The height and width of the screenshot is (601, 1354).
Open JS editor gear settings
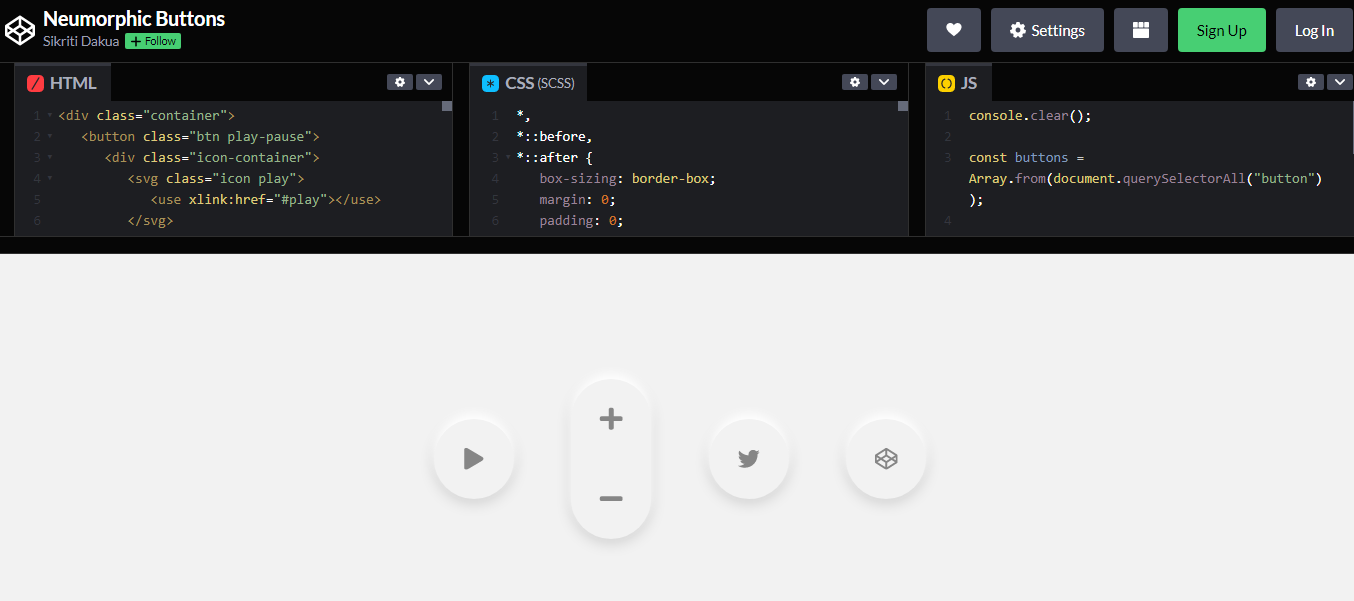pos(1311,82)
